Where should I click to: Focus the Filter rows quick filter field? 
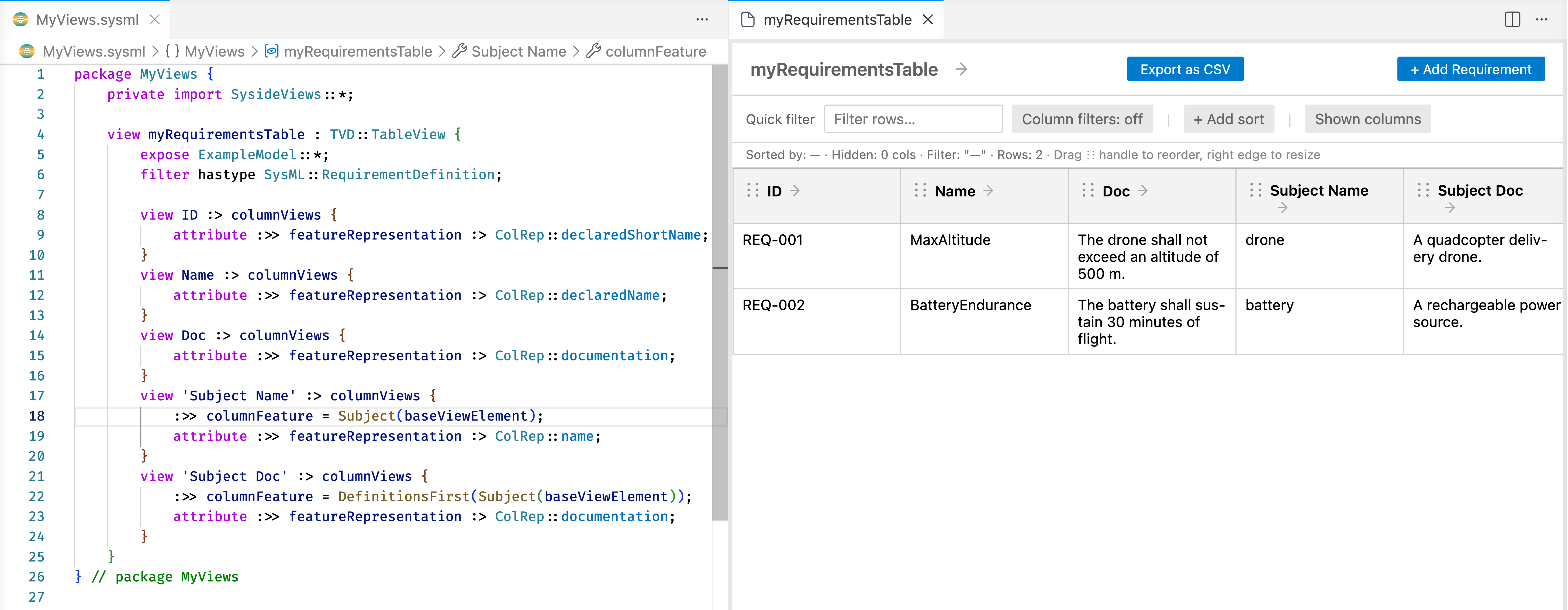(x=913, y=119)
